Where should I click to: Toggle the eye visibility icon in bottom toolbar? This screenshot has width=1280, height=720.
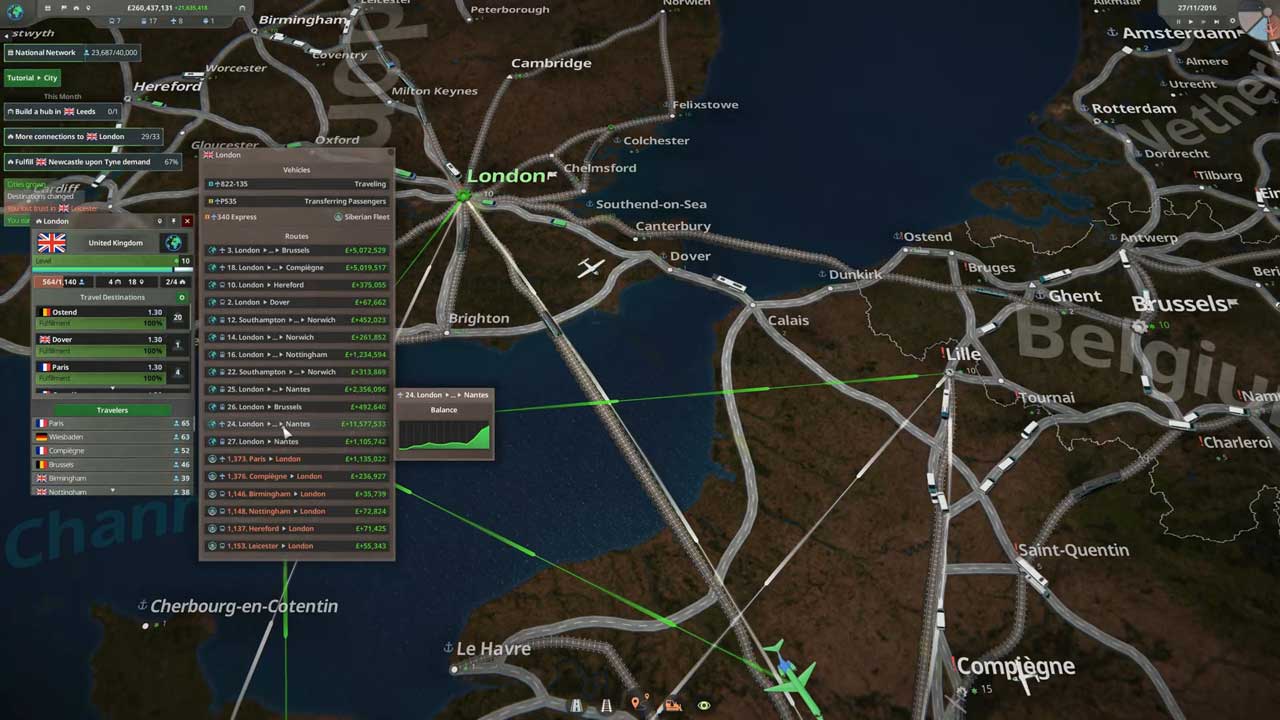coord(704,705)
